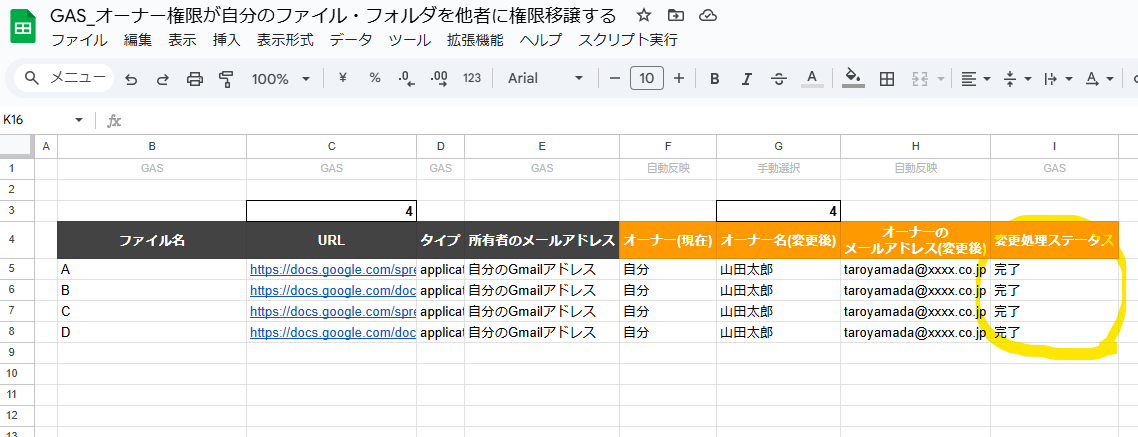Viewport: 1138px width, 437px height.
Task: Open the データ menu
Action: click(x=351, y=41)
